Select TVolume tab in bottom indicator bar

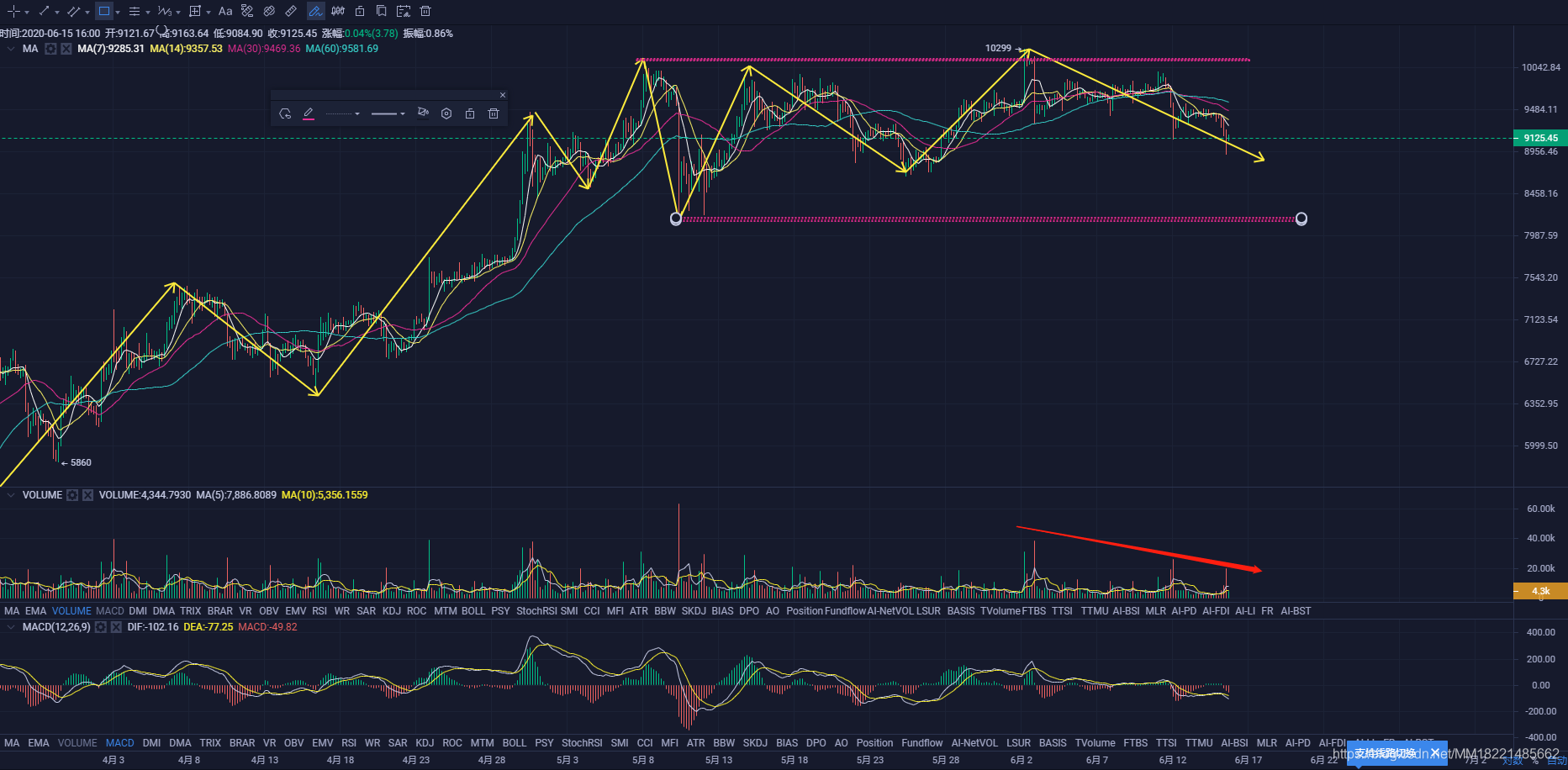[1095, 743]
